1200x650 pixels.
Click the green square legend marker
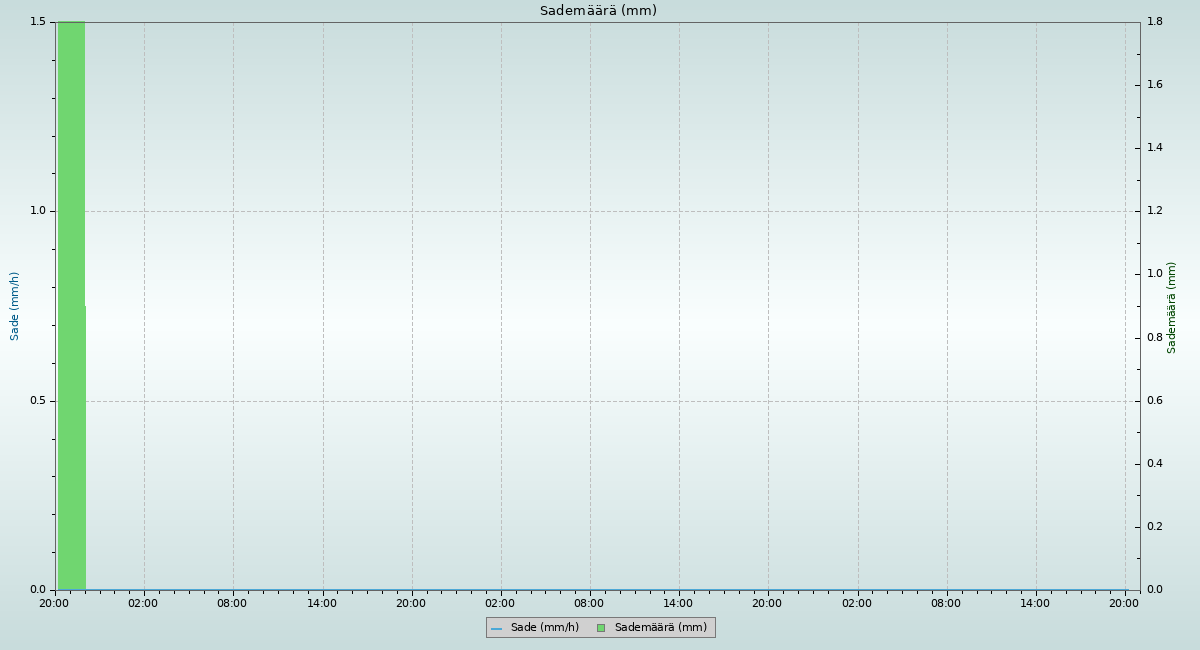[x=601, y=628]
